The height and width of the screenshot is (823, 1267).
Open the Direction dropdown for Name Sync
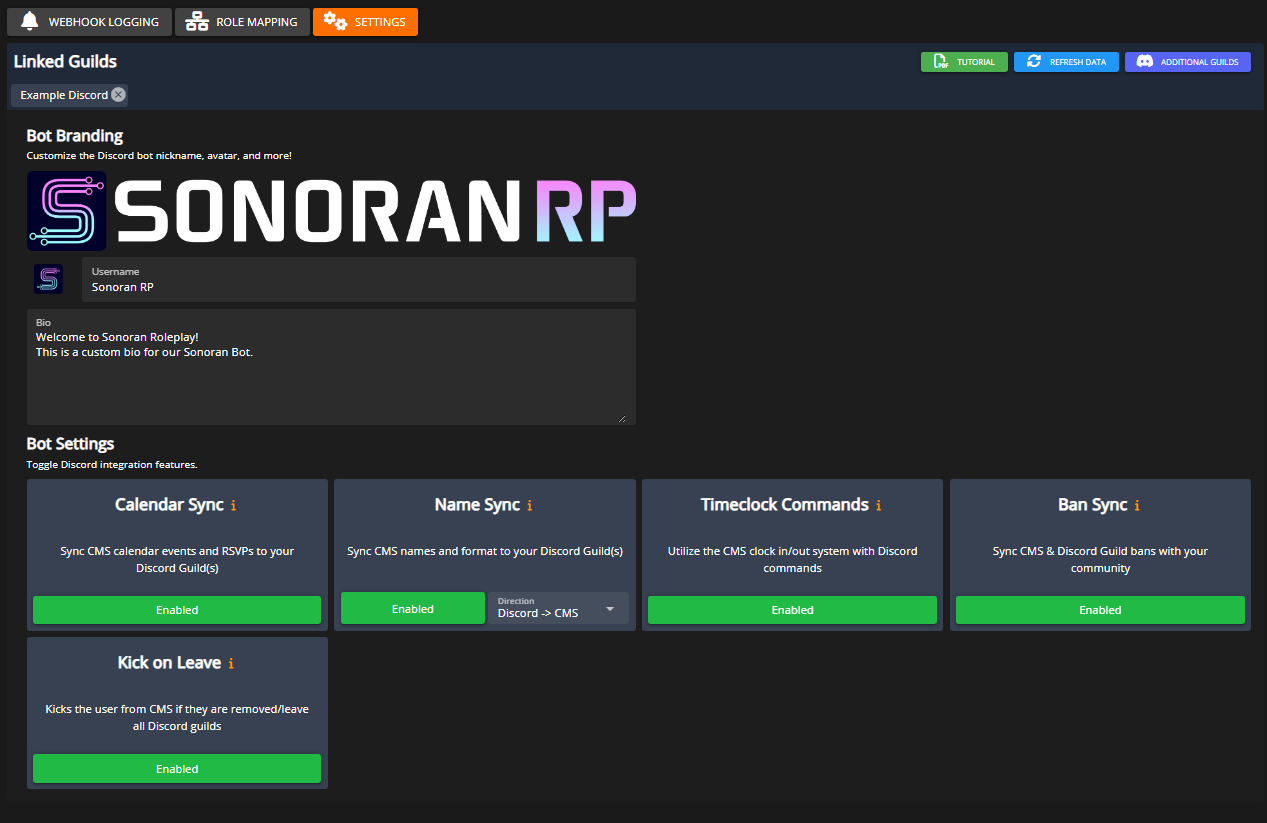[558, 608]
